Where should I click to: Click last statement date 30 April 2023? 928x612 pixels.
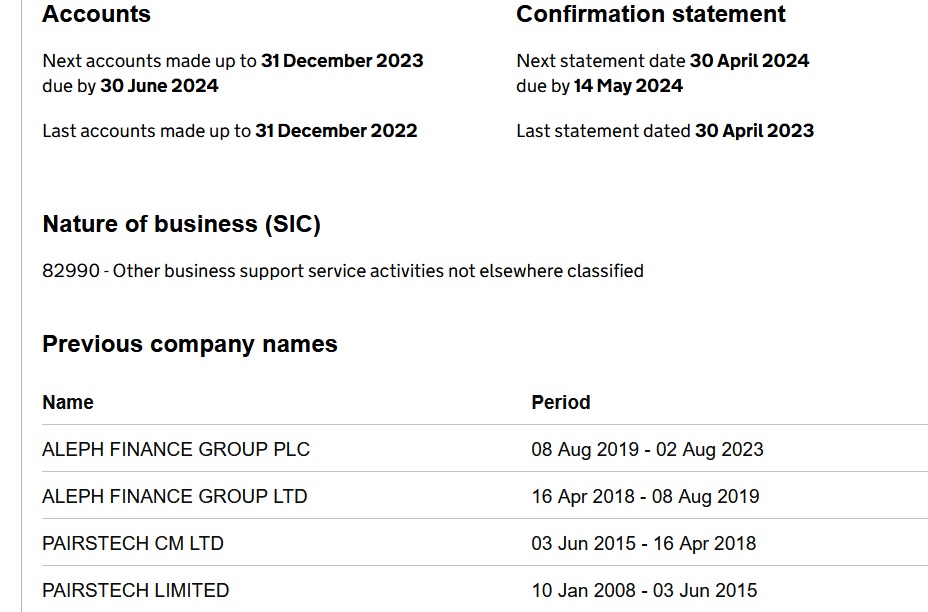[x=754, y=131]
